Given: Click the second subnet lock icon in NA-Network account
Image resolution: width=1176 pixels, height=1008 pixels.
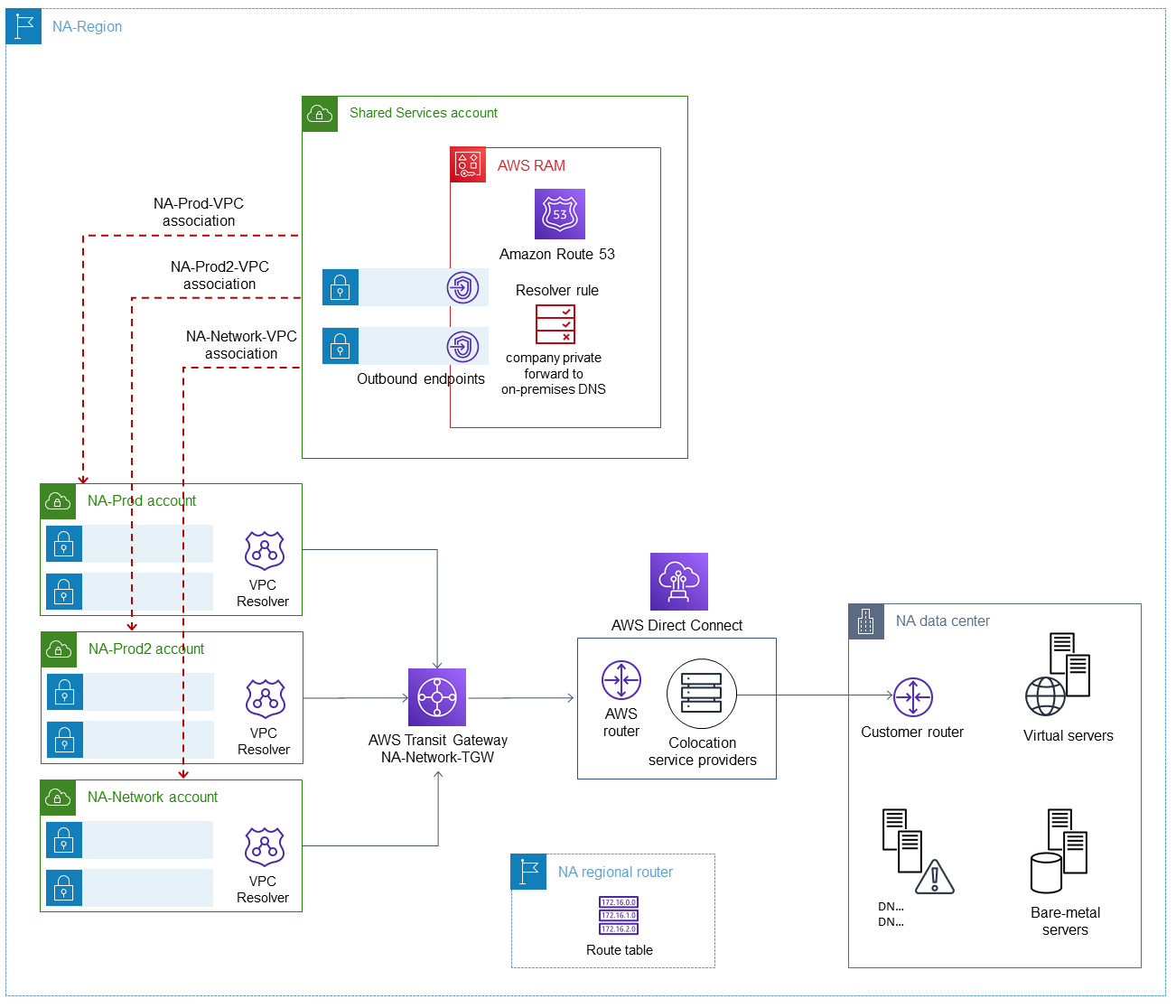Looking at the screenshot, I should [64, 888].
